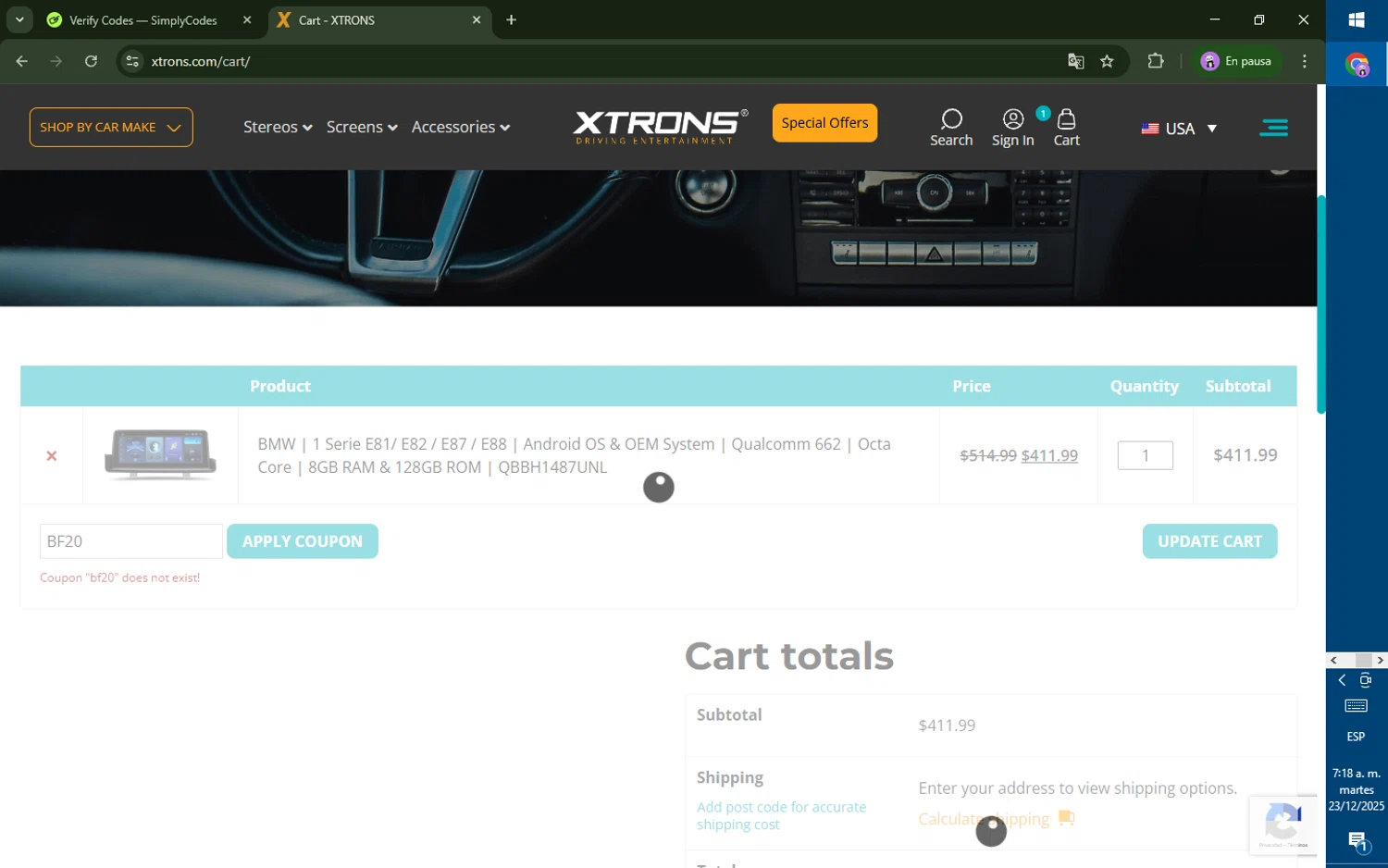Viewport: 1388px width, 868px height.
Task: Click the original price $514.99
Action: 988,455
